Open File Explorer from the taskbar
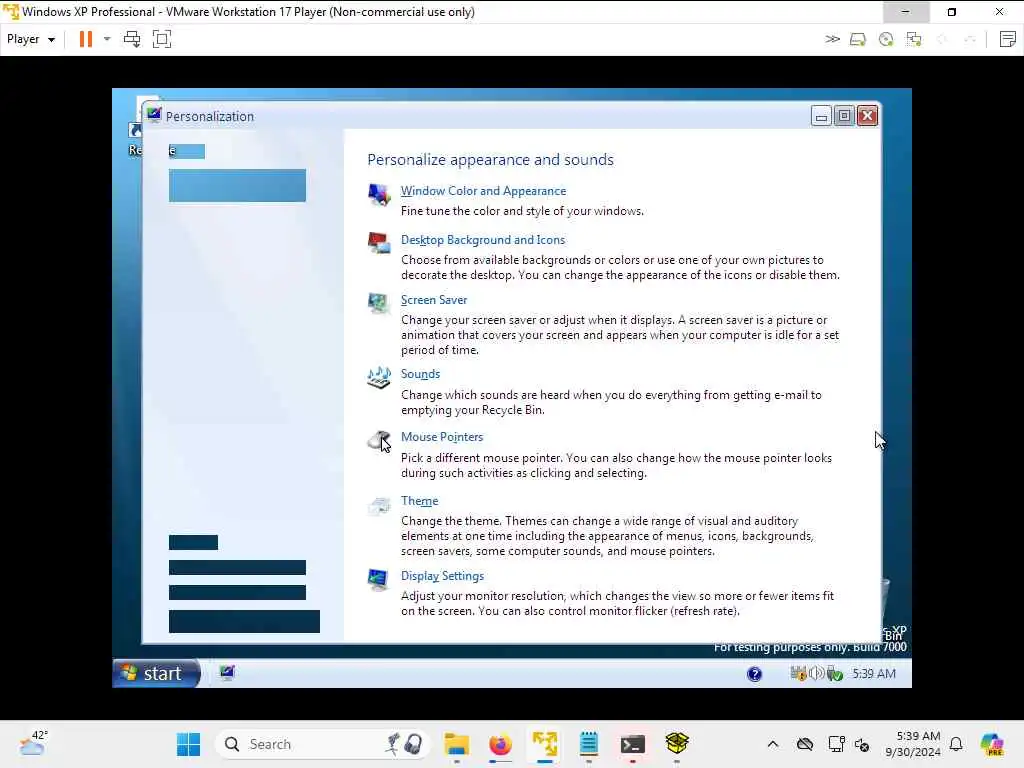Image resolution: width=1024 pixels, height=768 pixels. 456,744
